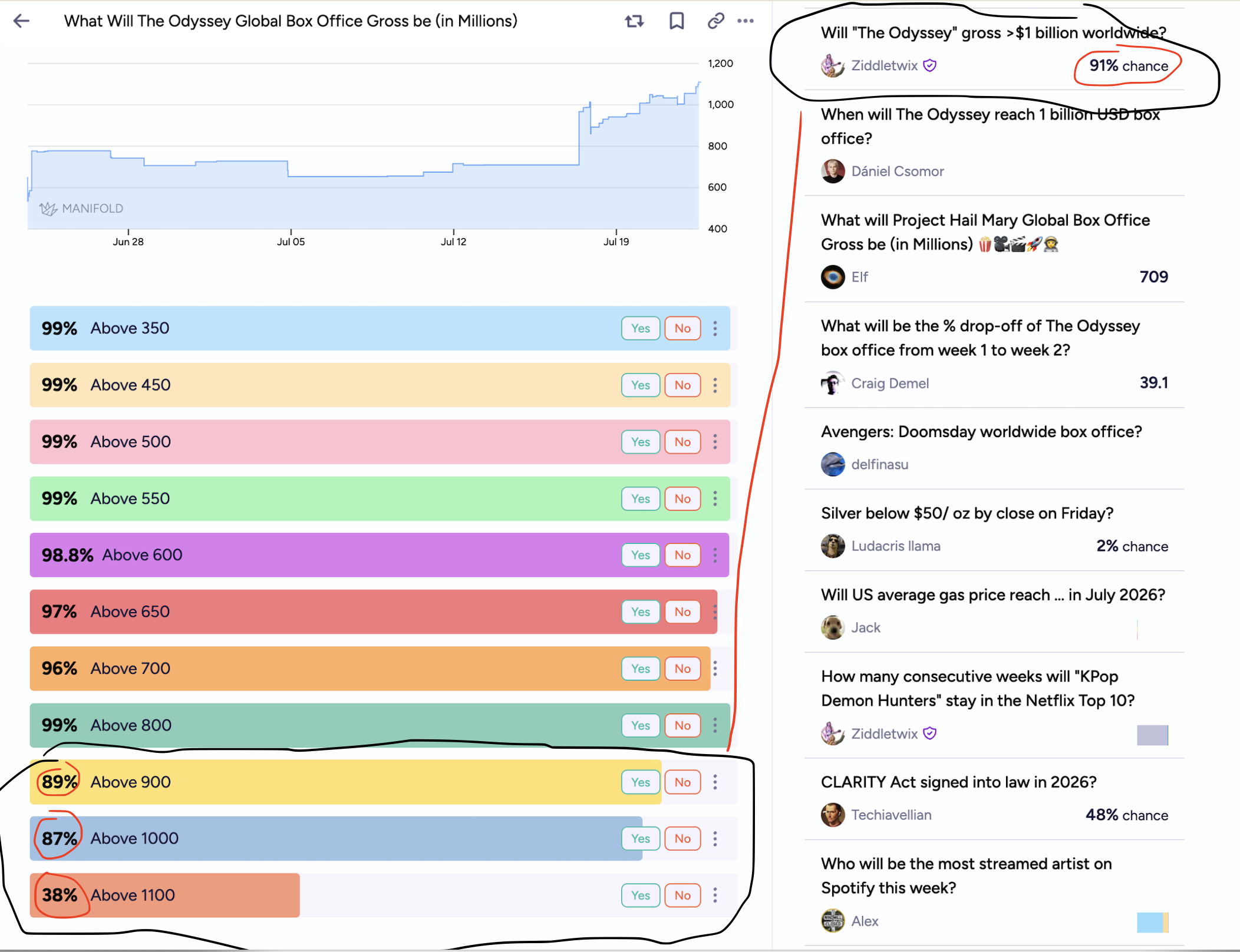Image resolution: width=1240 pixels, height=952 pixels.
Task: Open the Odyssey week 1 to 2 drop-off question
Action: (x=981, y=338)
